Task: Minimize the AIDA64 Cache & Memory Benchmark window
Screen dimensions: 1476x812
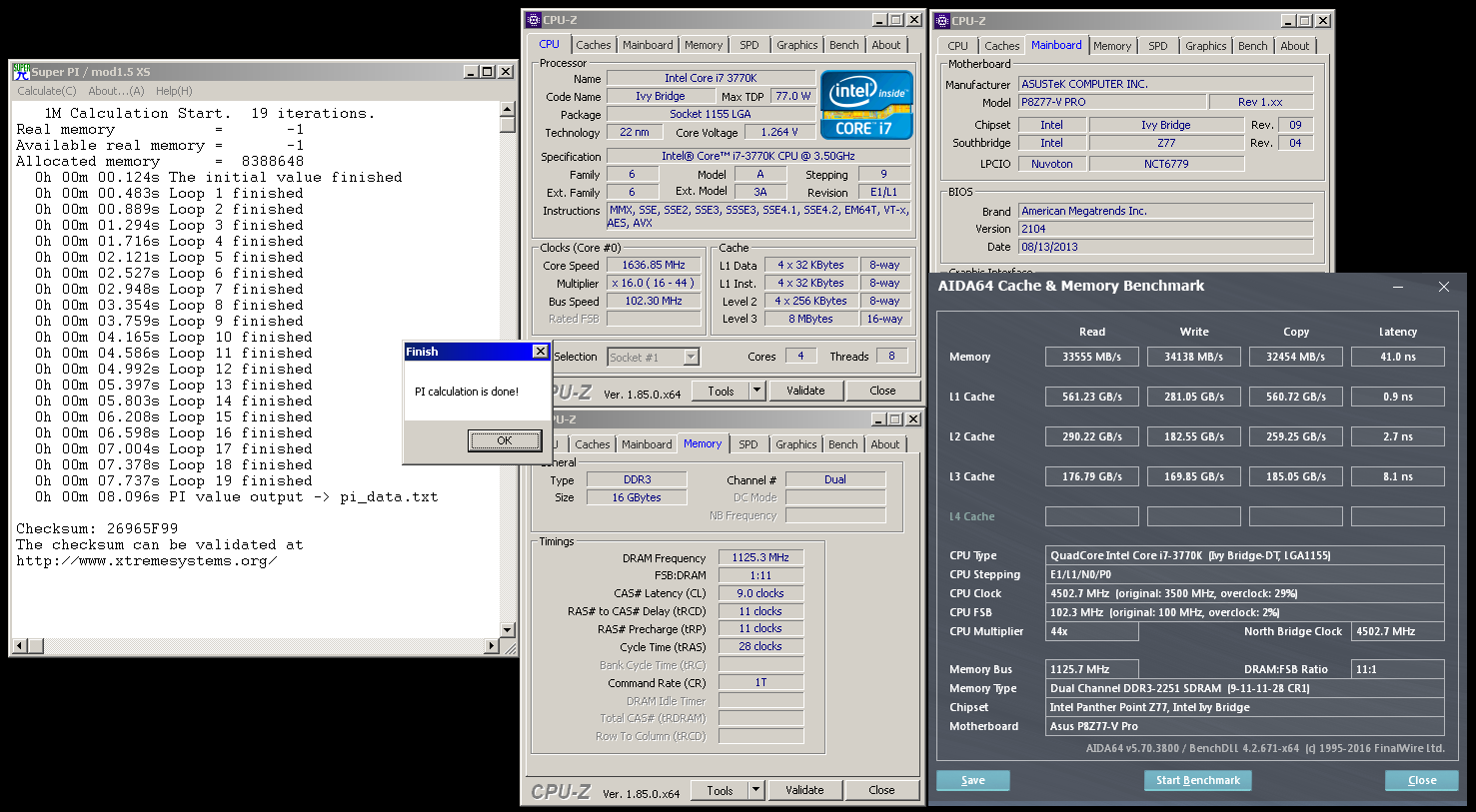Action: pyautogui.click(x=1398, y=287)
